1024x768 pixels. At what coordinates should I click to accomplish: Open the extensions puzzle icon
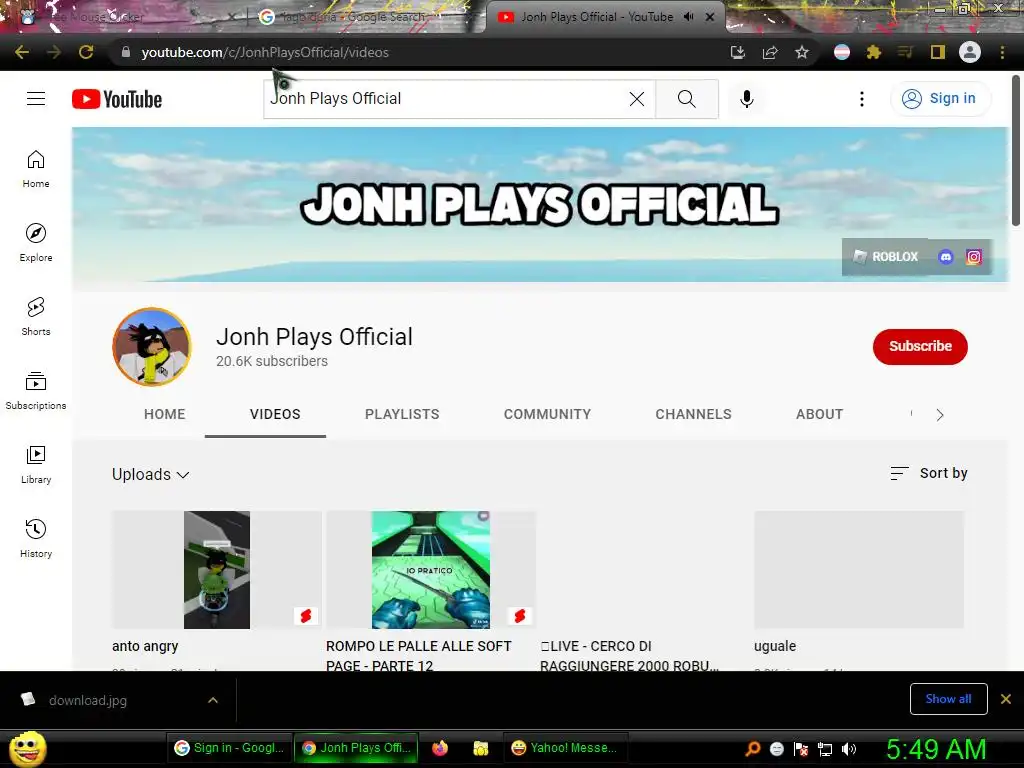click(874, 52)
